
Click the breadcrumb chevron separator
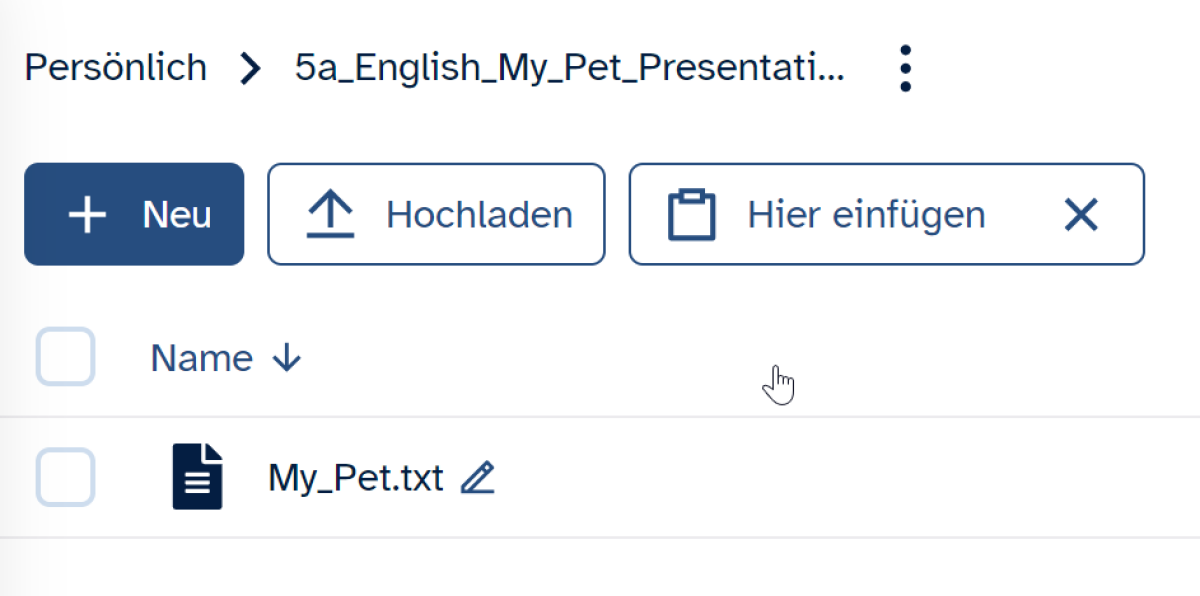tap(251, 68)
